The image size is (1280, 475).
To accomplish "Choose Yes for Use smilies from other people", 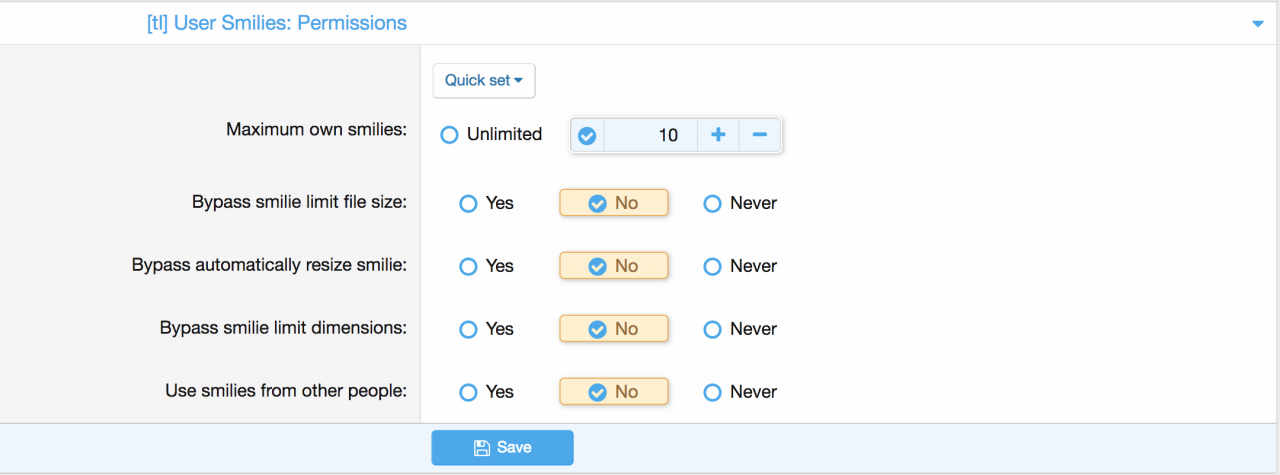I will point(468,393).
